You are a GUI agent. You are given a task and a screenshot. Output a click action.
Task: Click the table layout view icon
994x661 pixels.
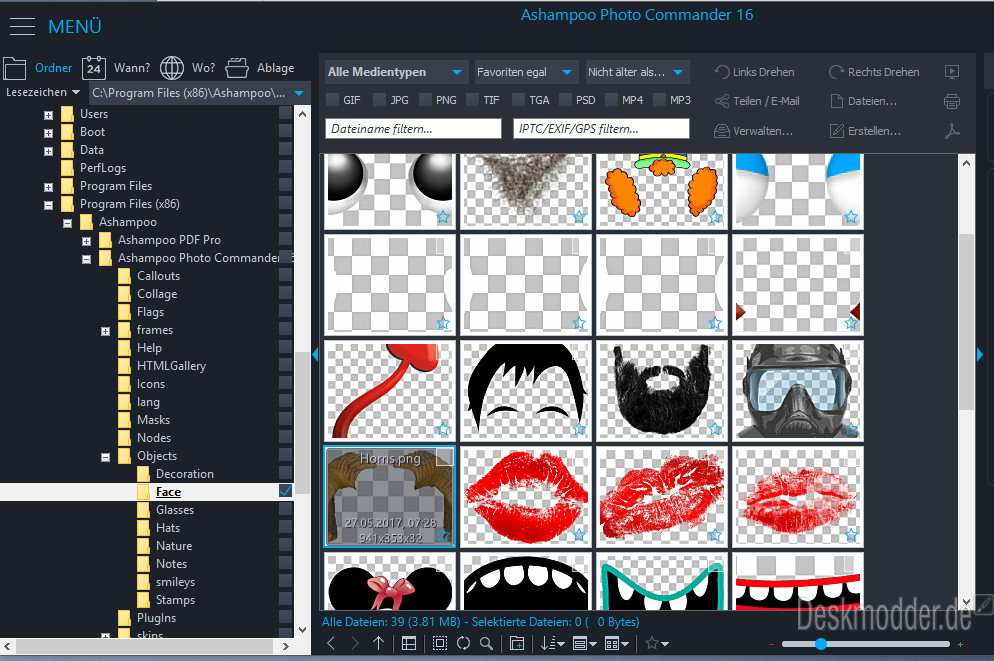click(x=409, y=643)
